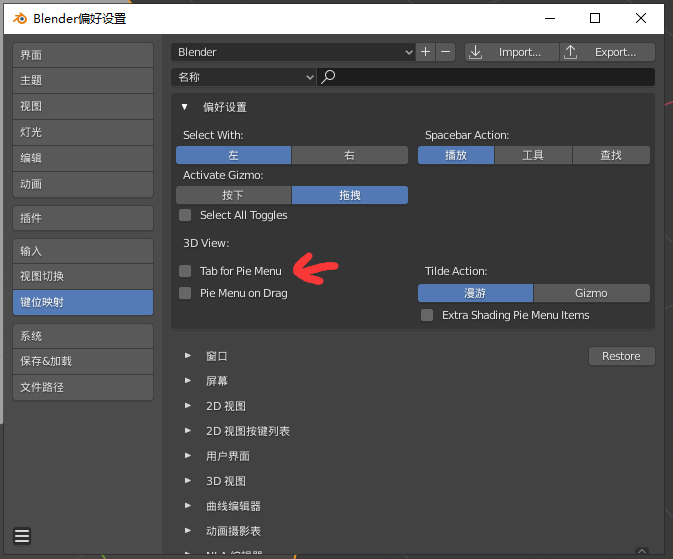
Task: Open the 界面 preferences tab
Action: (x=83, y=55)
